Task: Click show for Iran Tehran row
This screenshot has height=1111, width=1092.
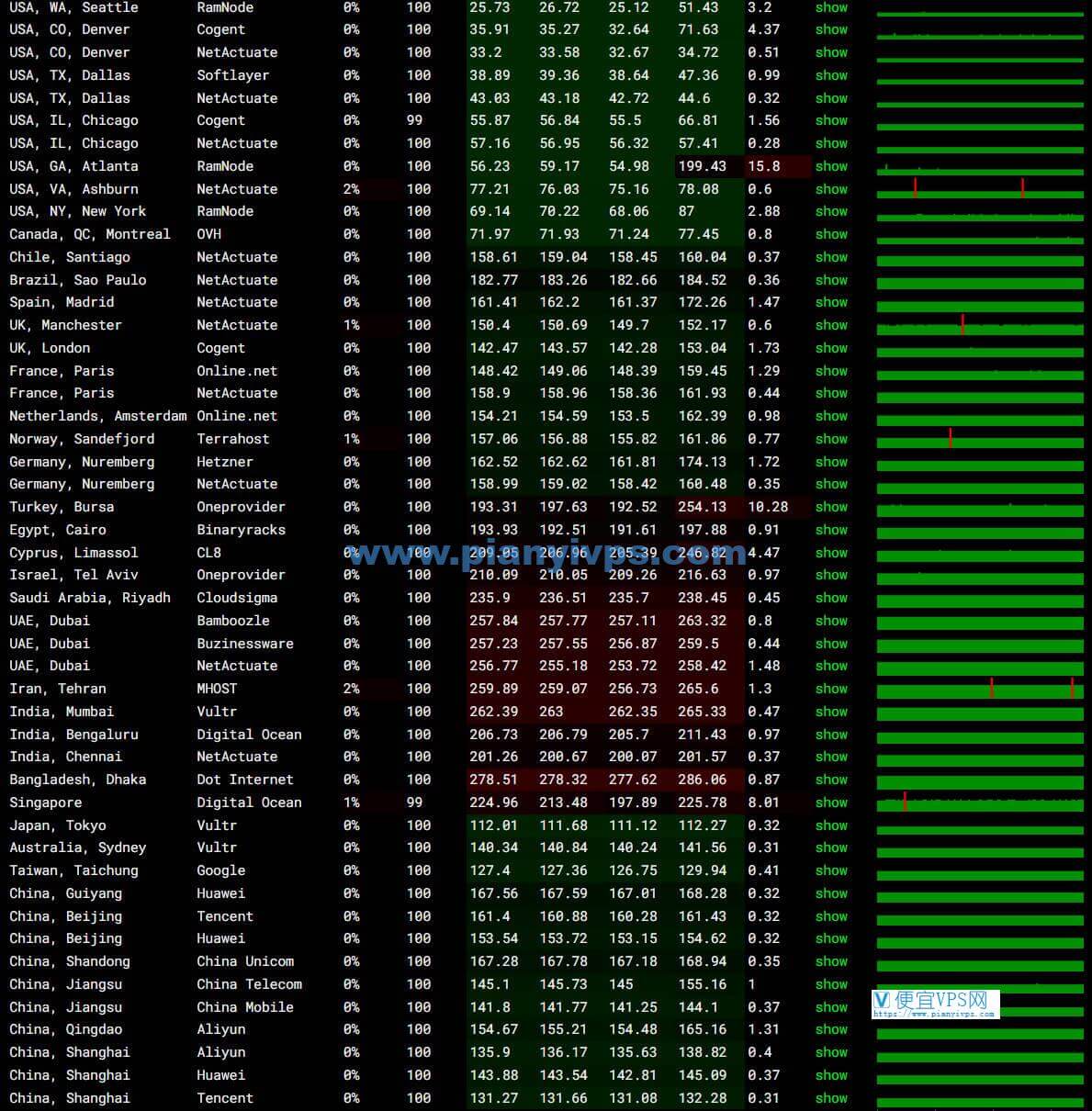Action: tap(831, 689)
